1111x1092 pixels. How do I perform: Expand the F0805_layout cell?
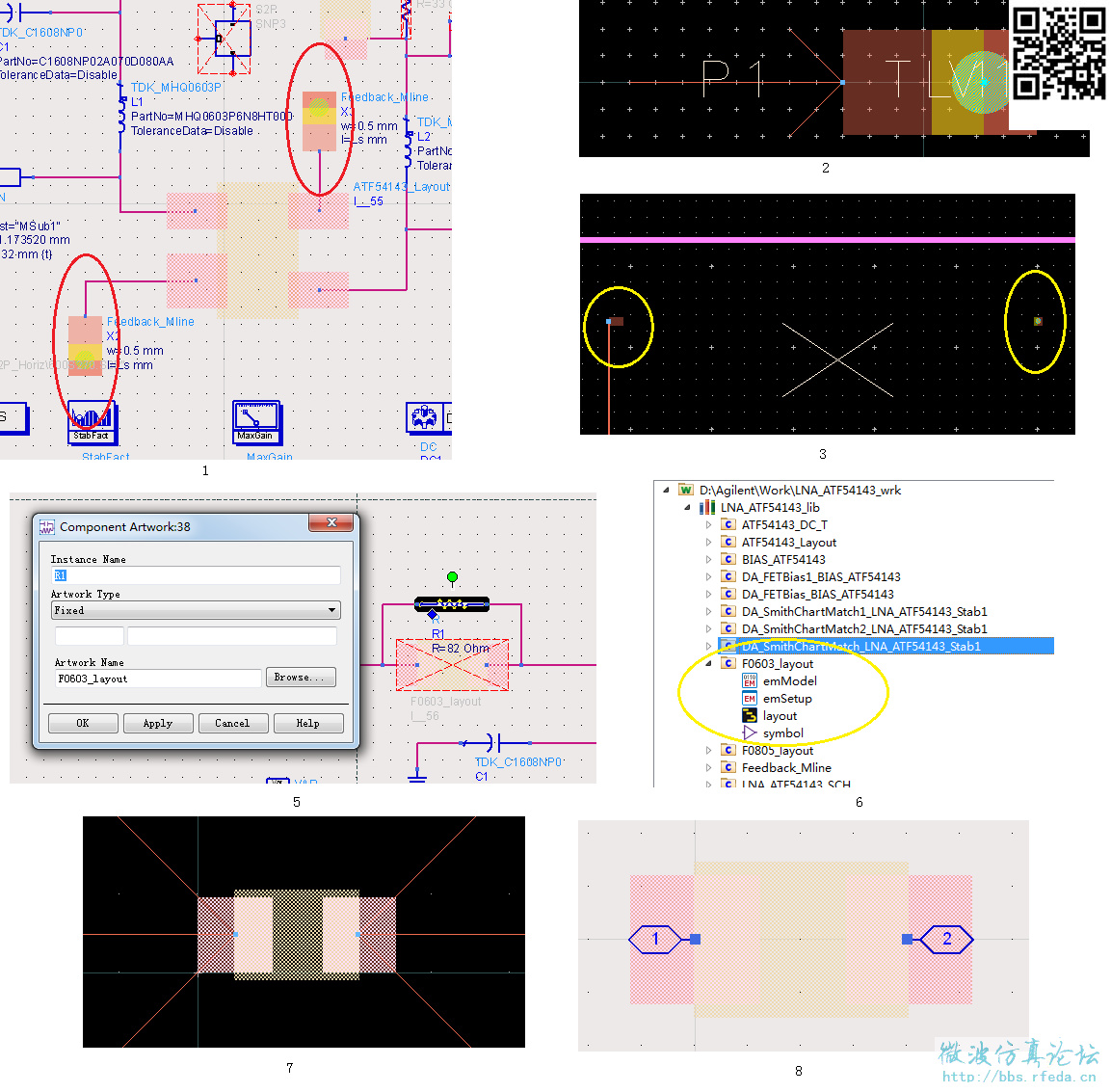[x=708, y=751]
